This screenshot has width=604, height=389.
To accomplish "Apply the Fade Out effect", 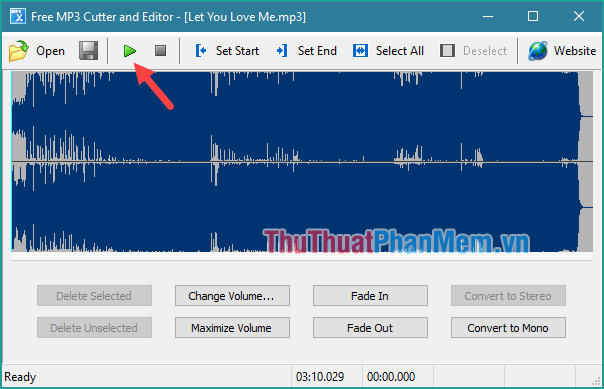I will click(x=370, y=328).
